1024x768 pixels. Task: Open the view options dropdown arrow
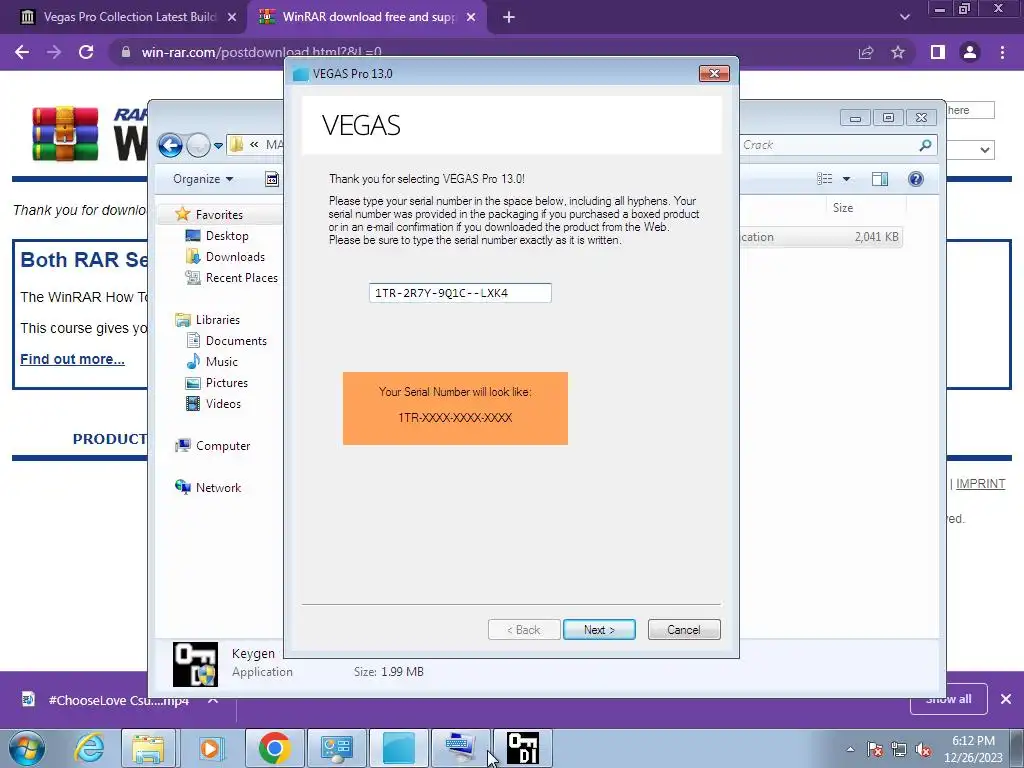[846, 179]
